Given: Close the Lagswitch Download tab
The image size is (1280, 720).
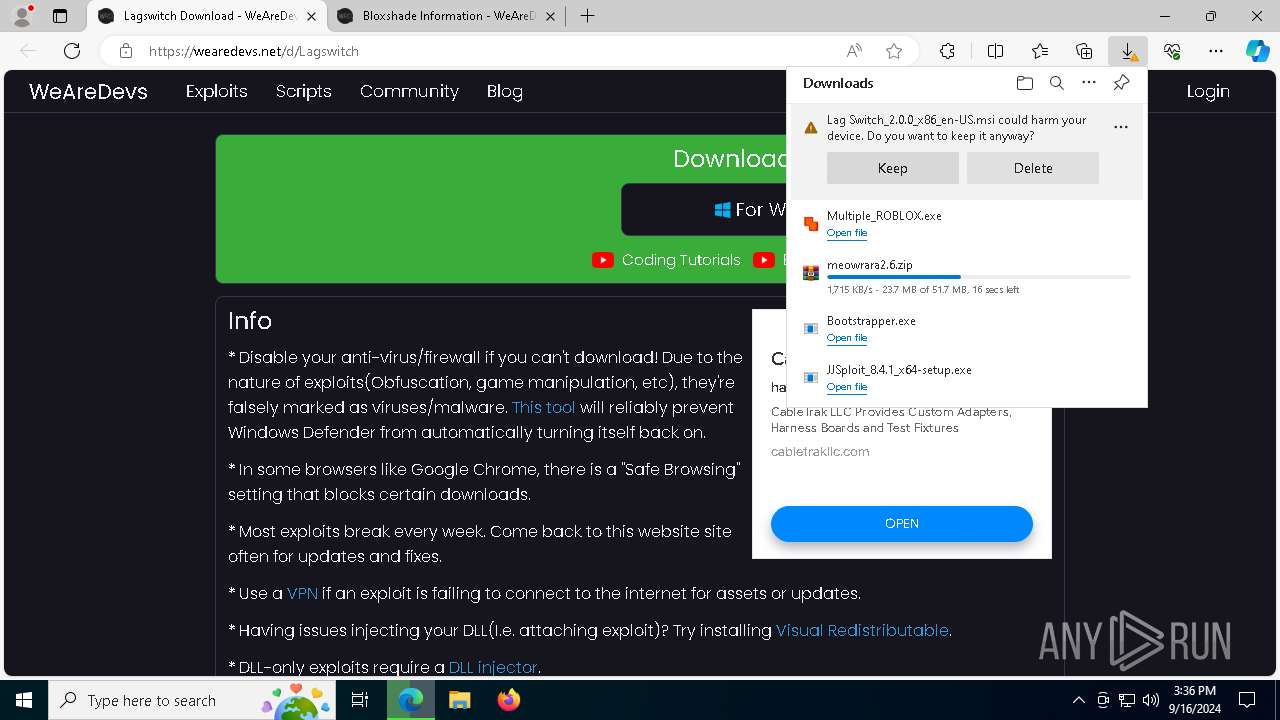Looking at the screenshot, I should [311, 16].
